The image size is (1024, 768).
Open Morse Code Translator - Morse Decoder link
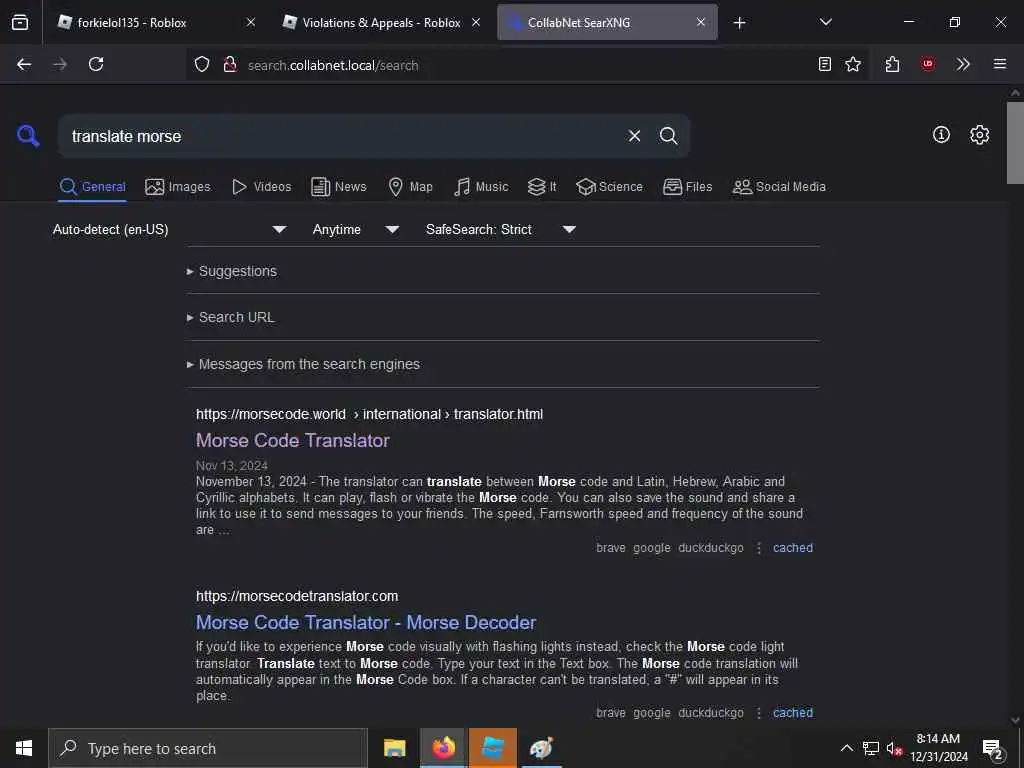[x=366, y=622]
